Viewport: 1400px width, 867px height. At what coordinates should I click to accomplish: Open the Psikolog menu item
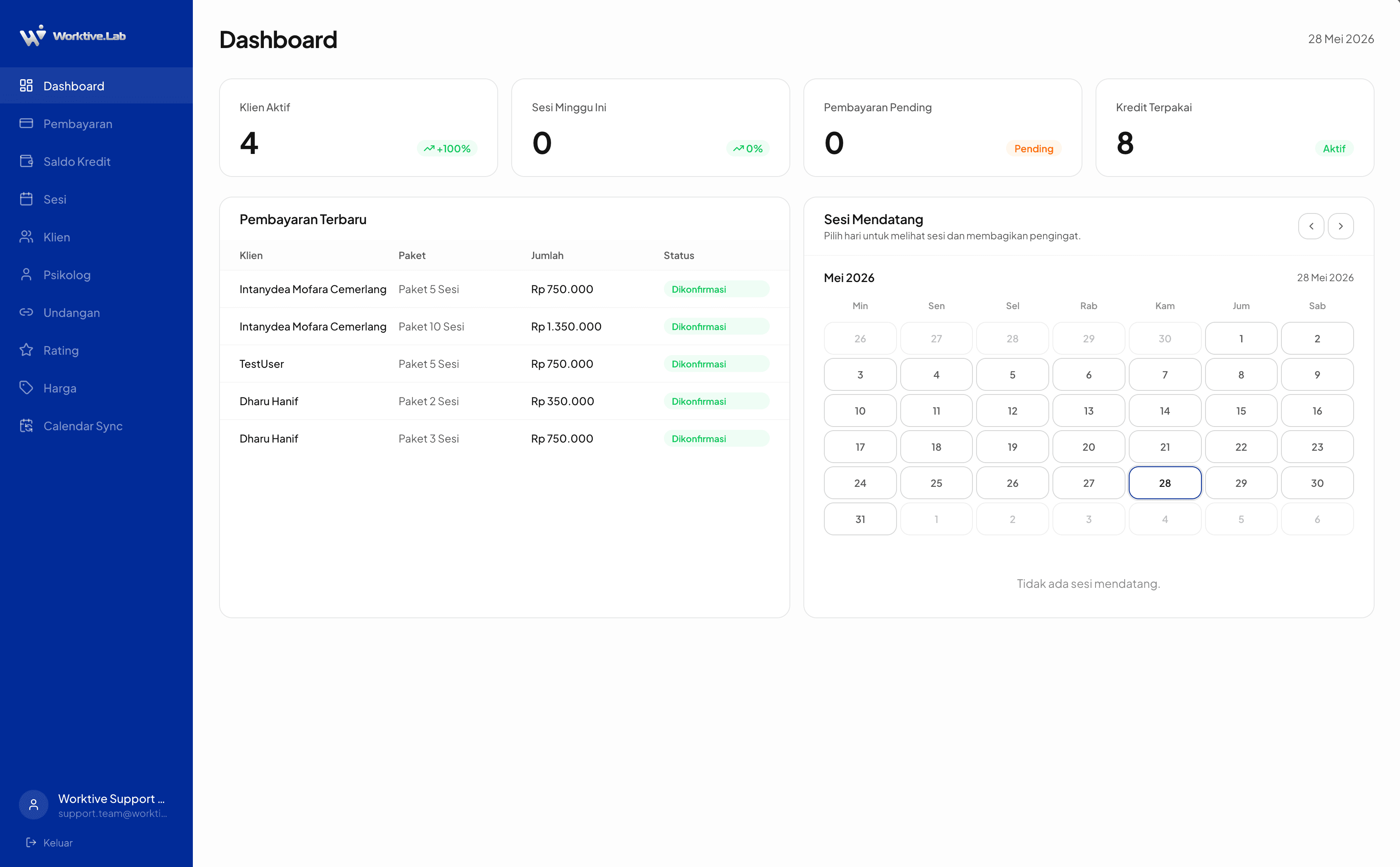[x=96, y=275]
